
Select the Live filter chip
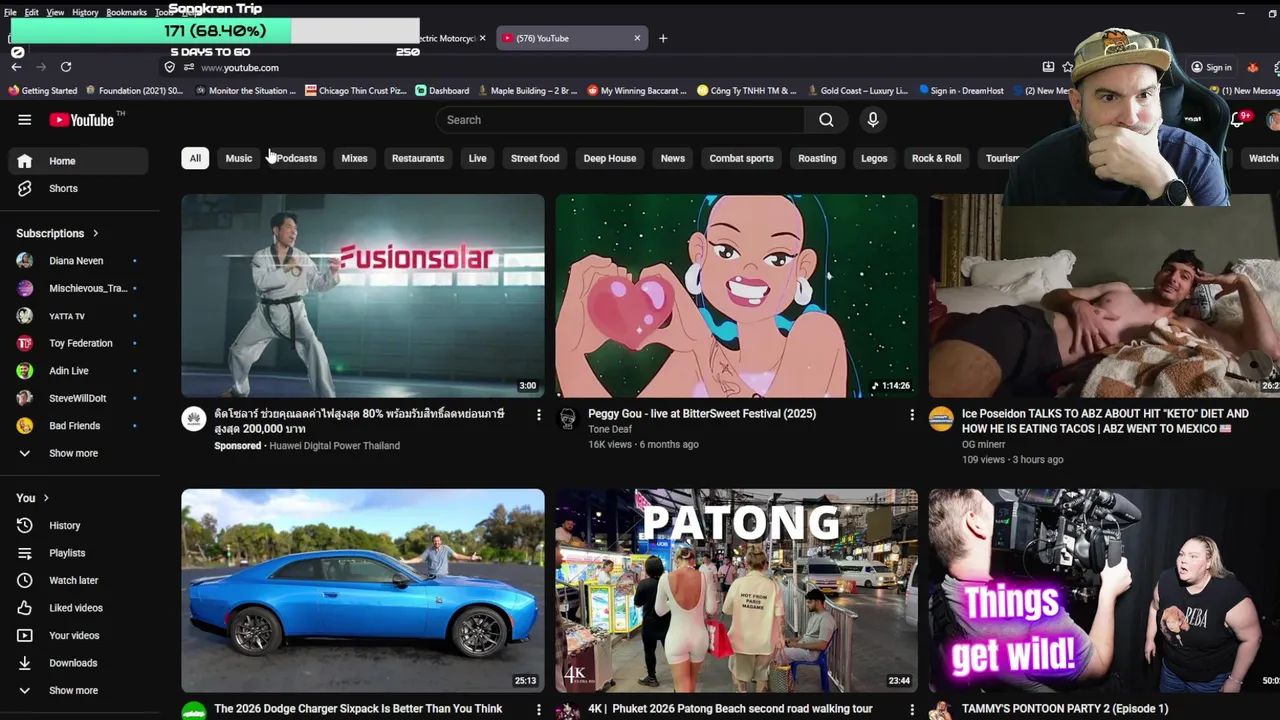click(478, 158)
